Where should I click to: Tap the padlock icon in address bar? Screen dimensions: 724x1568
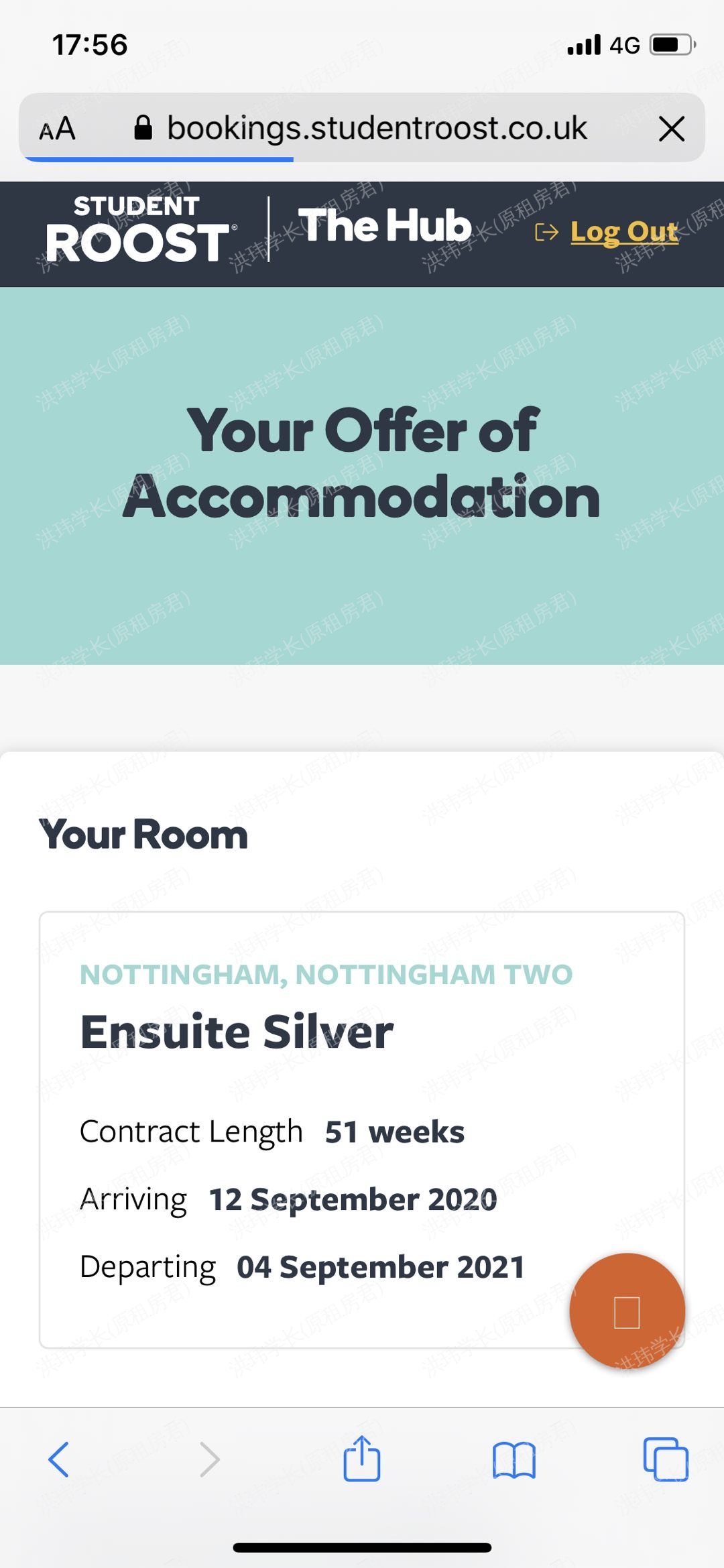[x=143, y=127]
